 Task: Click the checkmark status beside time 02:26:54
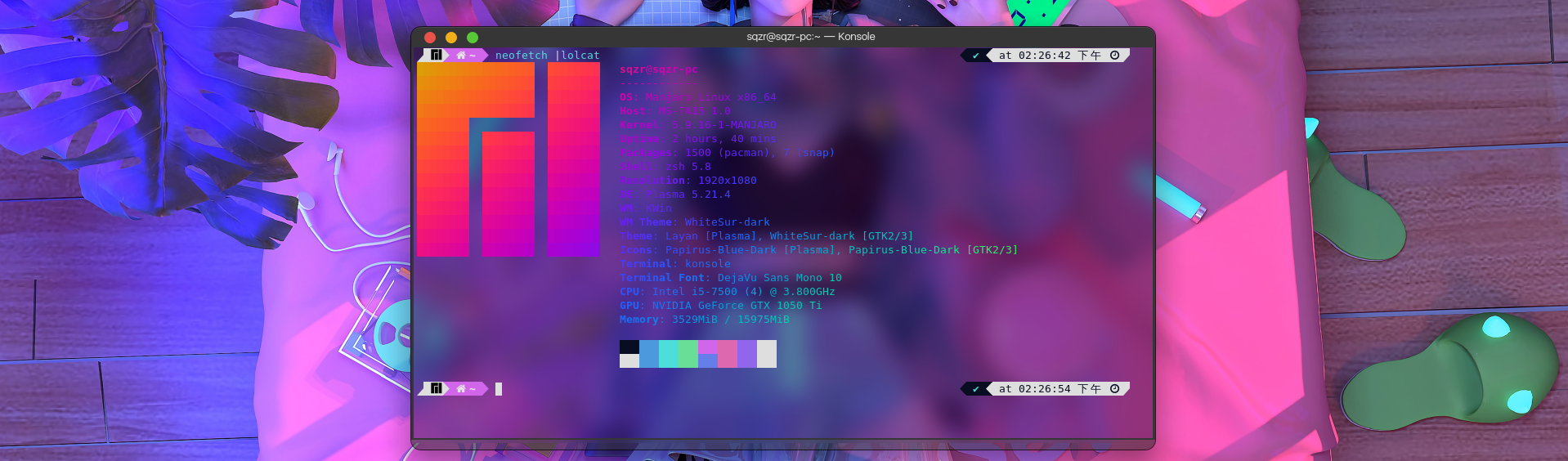tap(975, 389)
